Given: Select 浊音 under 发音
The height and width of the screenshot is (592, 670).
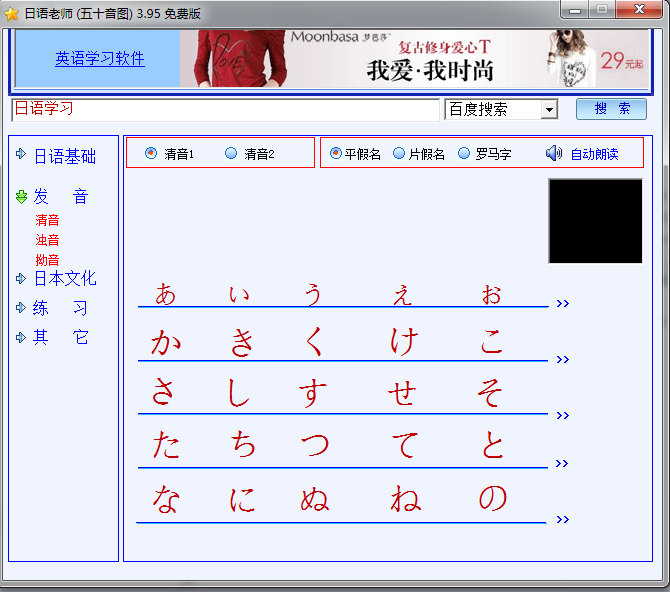Looking at the screenshot, I should click(47, 240).
